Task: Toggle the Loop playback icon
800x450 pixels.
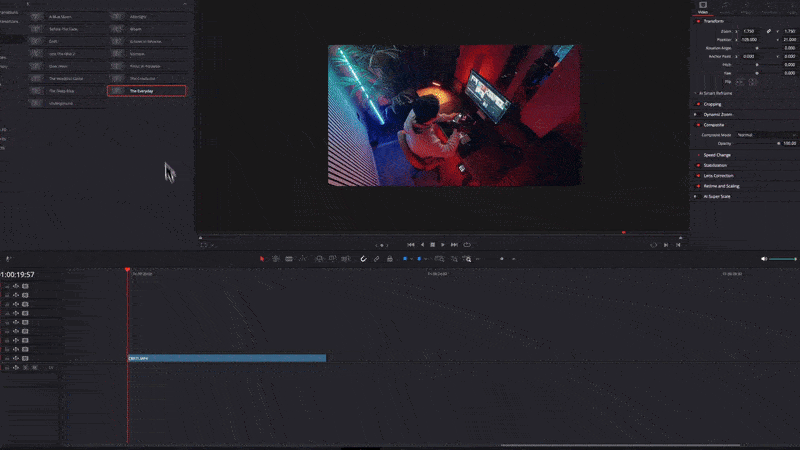Action: pyautogui.click(x=466, y=244)
